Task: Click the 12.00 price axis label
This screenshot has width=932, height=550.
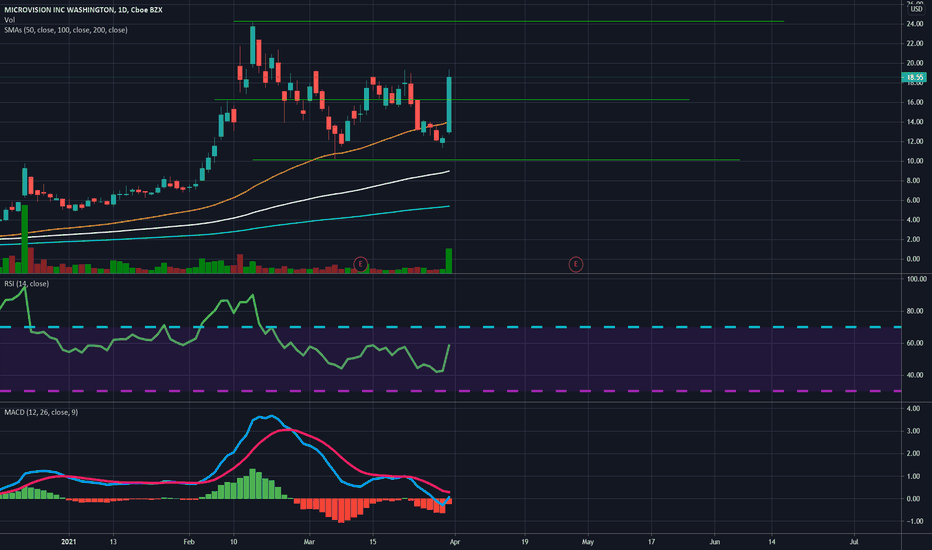Action: (x=915, y=142)
